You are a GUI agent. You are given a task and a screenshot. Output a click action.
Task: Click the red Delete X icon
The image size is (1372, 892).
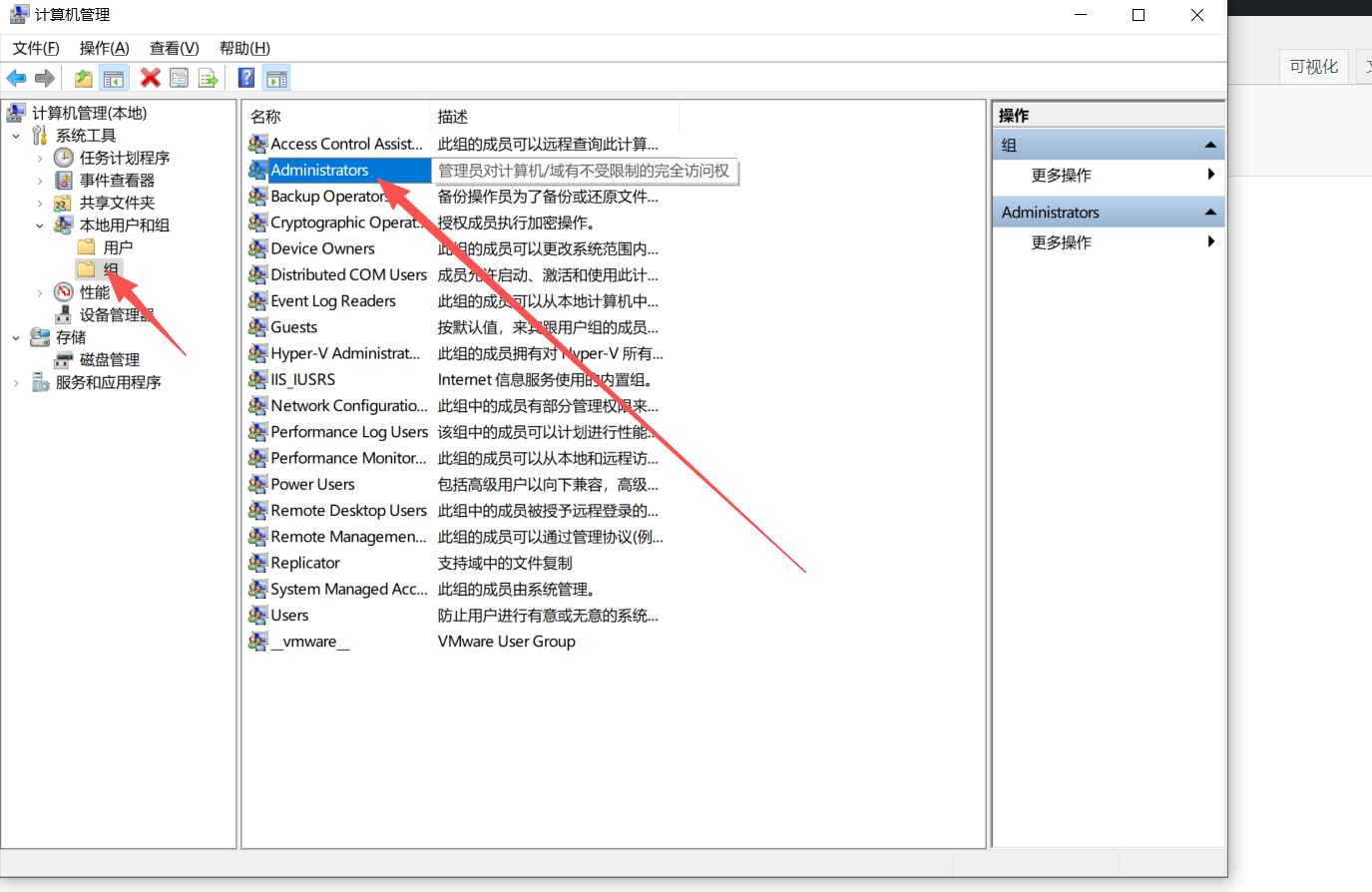coord(151,78)
